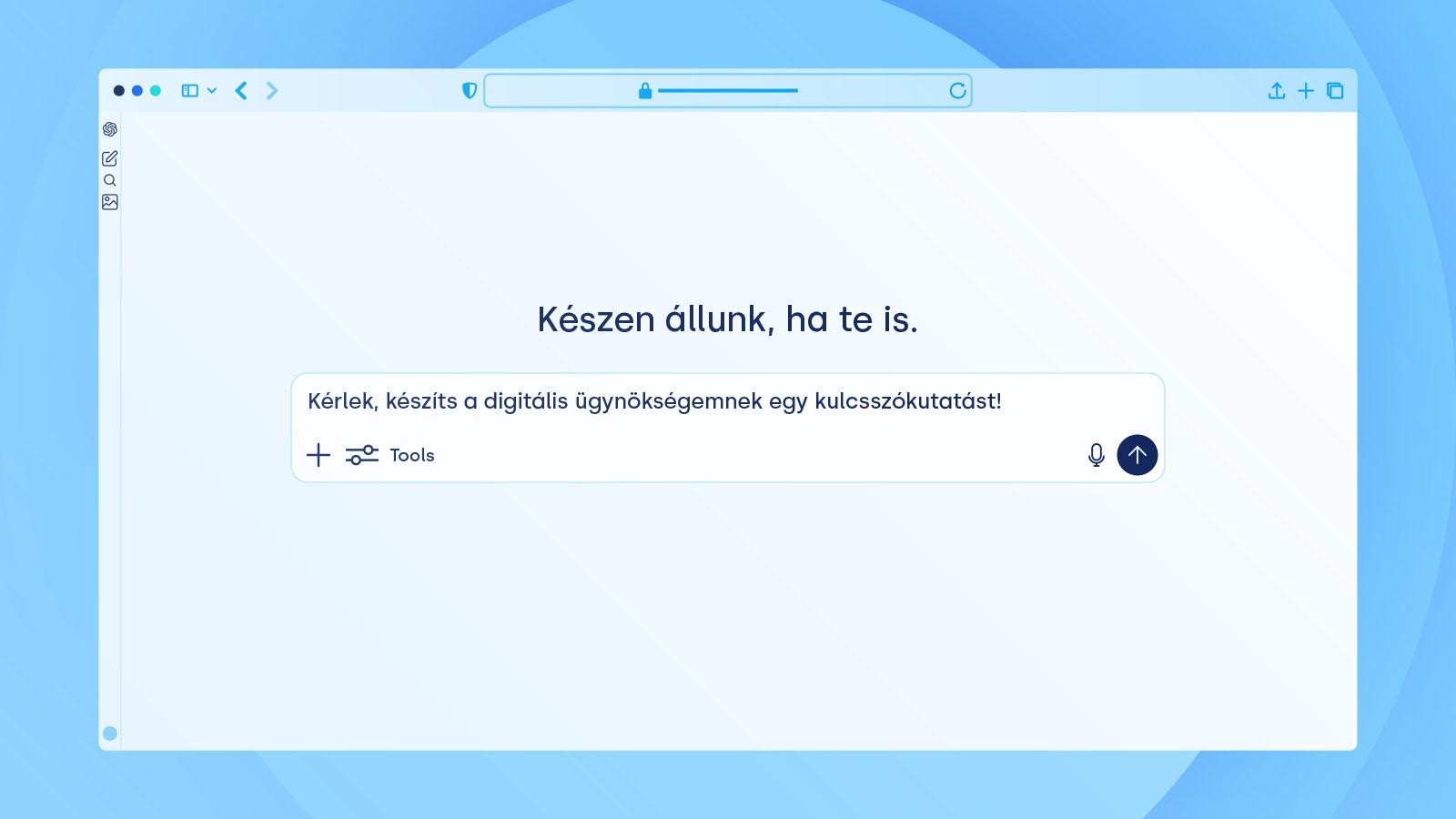The height and width of the screenshot is (819, 1456).
Task: Click the privacy shield icon
Action: (470, 91)
